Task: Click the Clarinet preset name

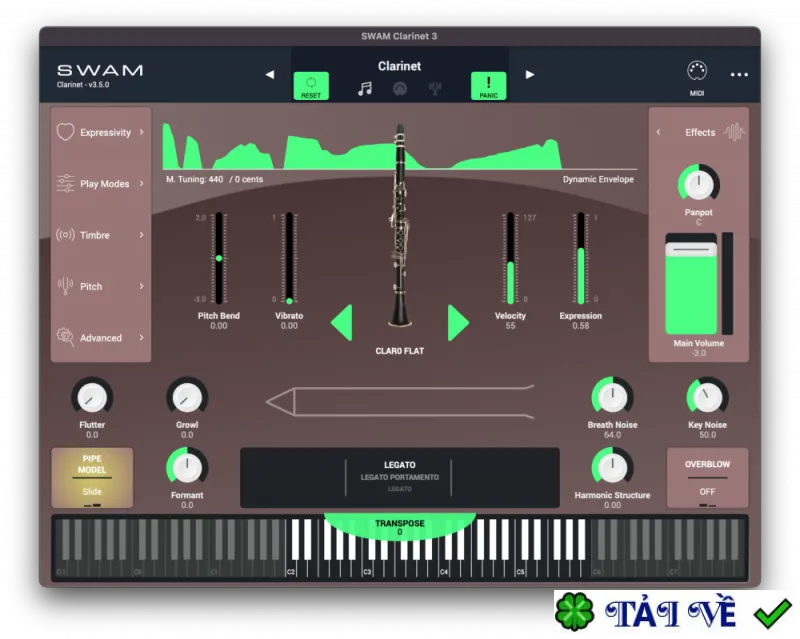Action: click(x=399, y=66)
